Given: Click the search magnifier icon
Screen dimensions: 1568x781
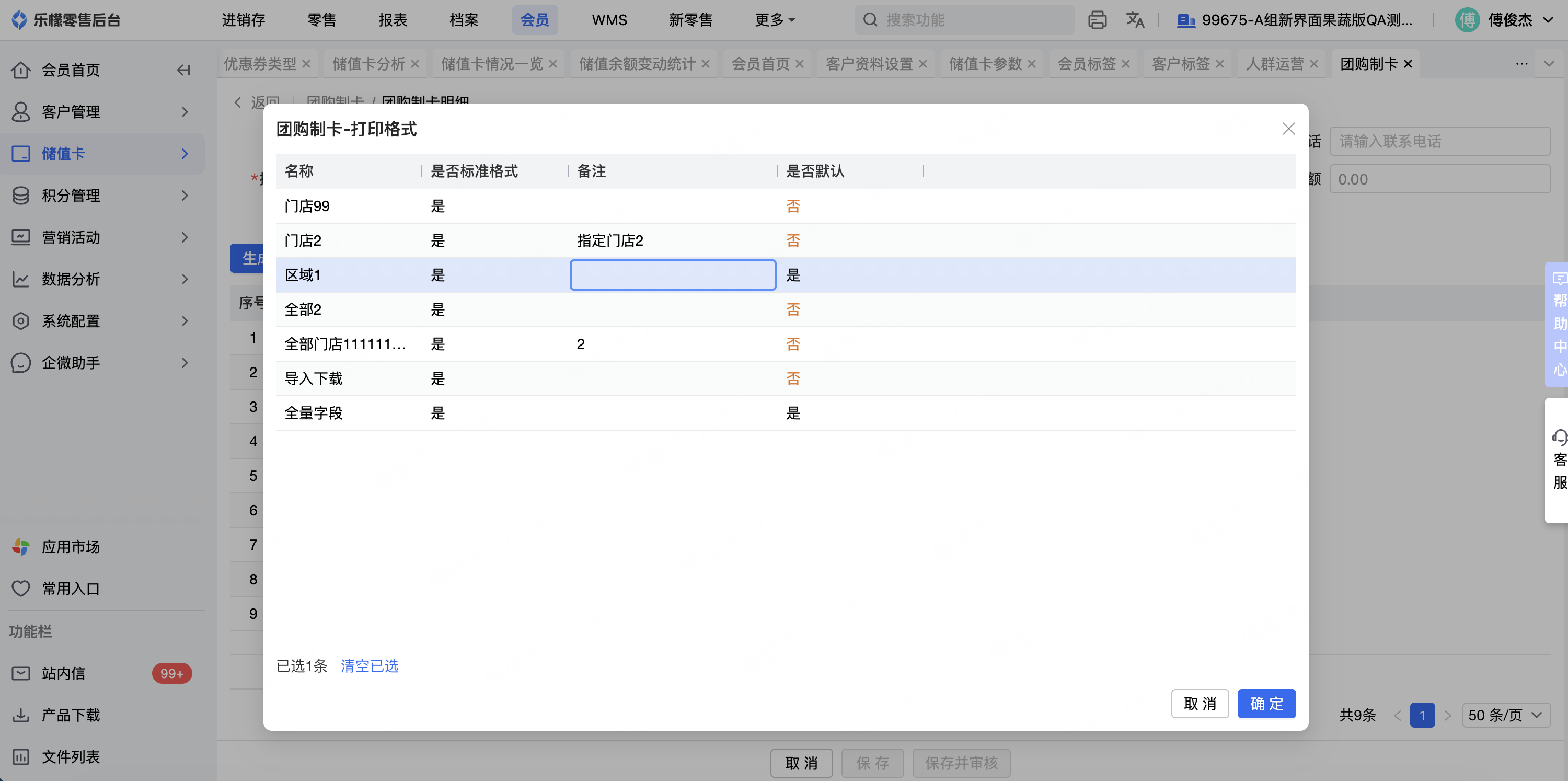Looking at the screenshot, I should [x=870, y=20].
